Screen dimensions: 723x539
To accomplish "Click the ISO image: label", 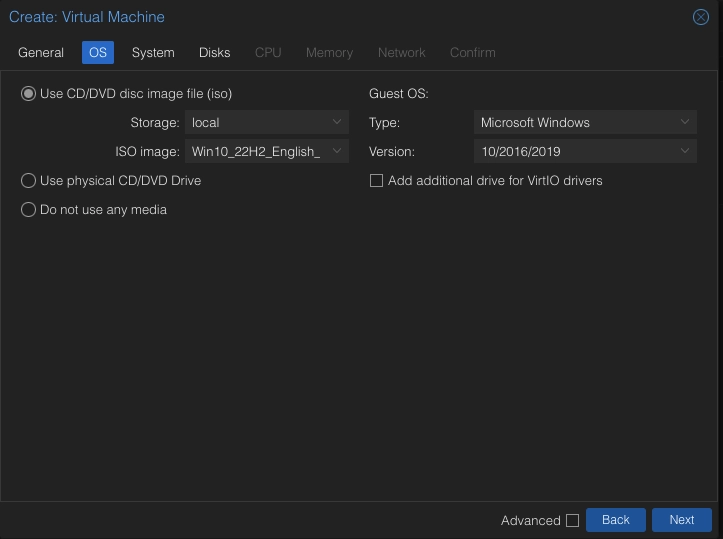I will (x=148, y=152).
